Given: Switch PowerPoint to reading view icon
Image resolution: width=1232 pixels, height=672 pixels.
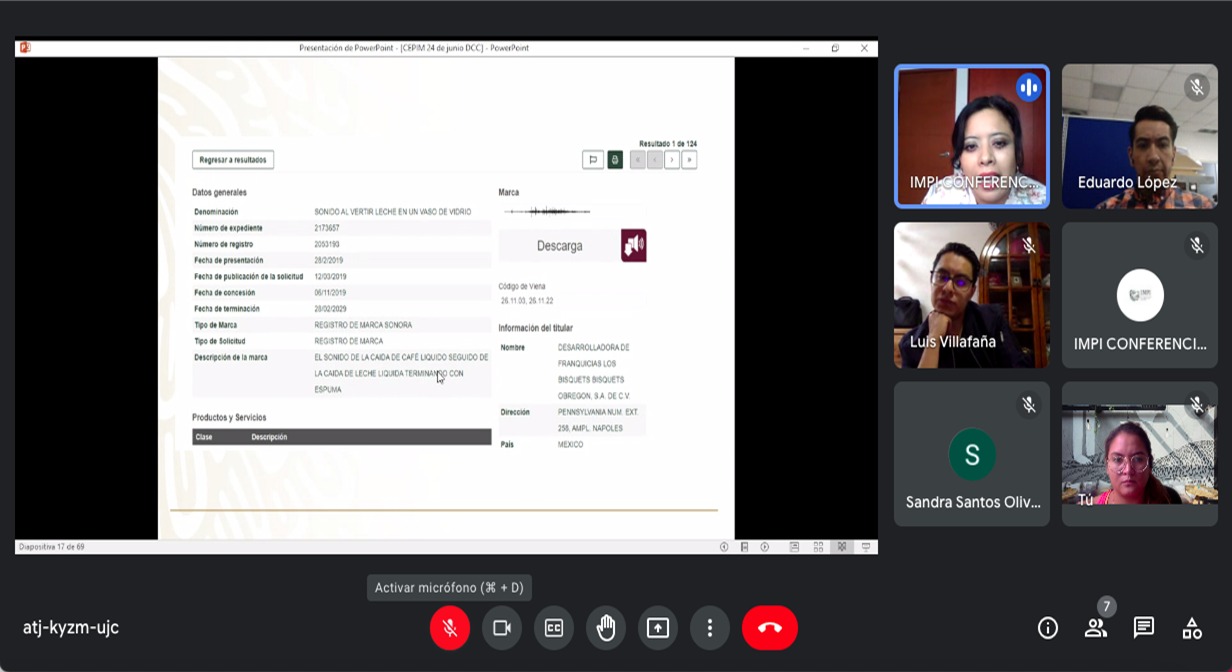Looking at the screenshot, I should click(842, 547).
